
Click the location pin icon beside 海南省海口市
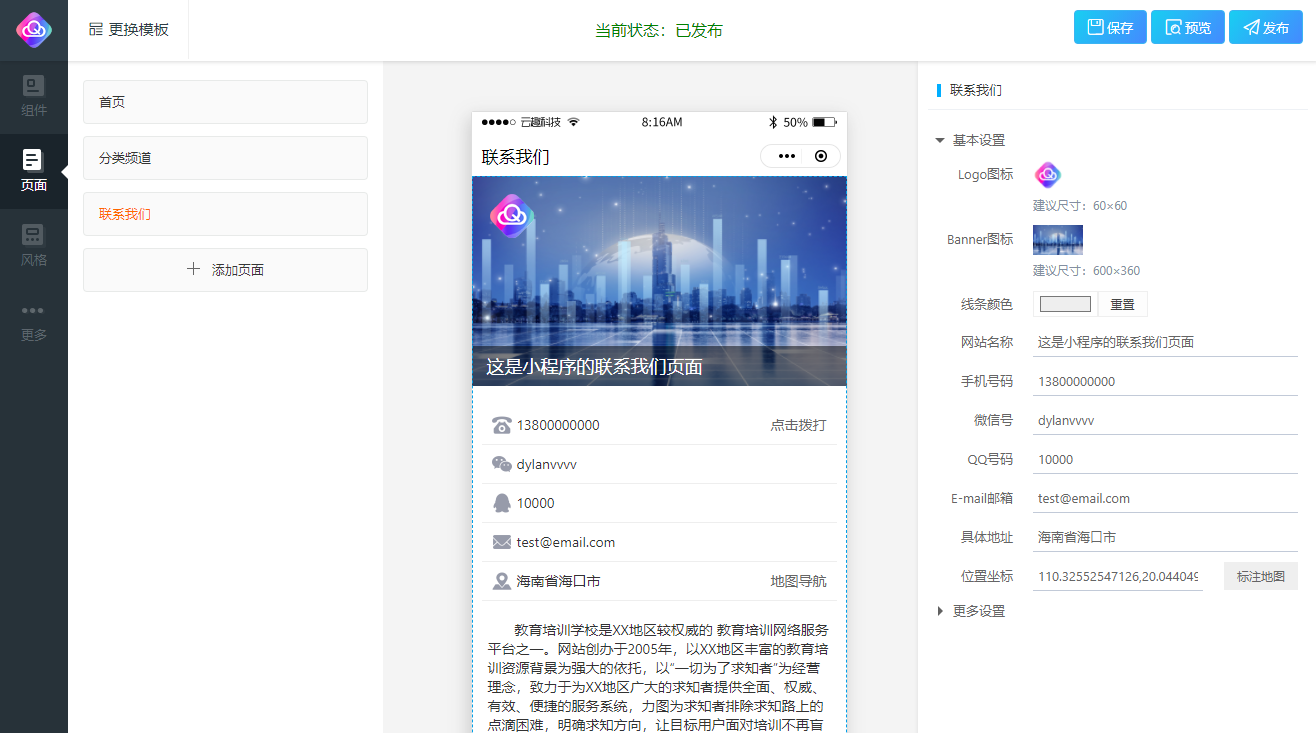[x=499, y=580]
